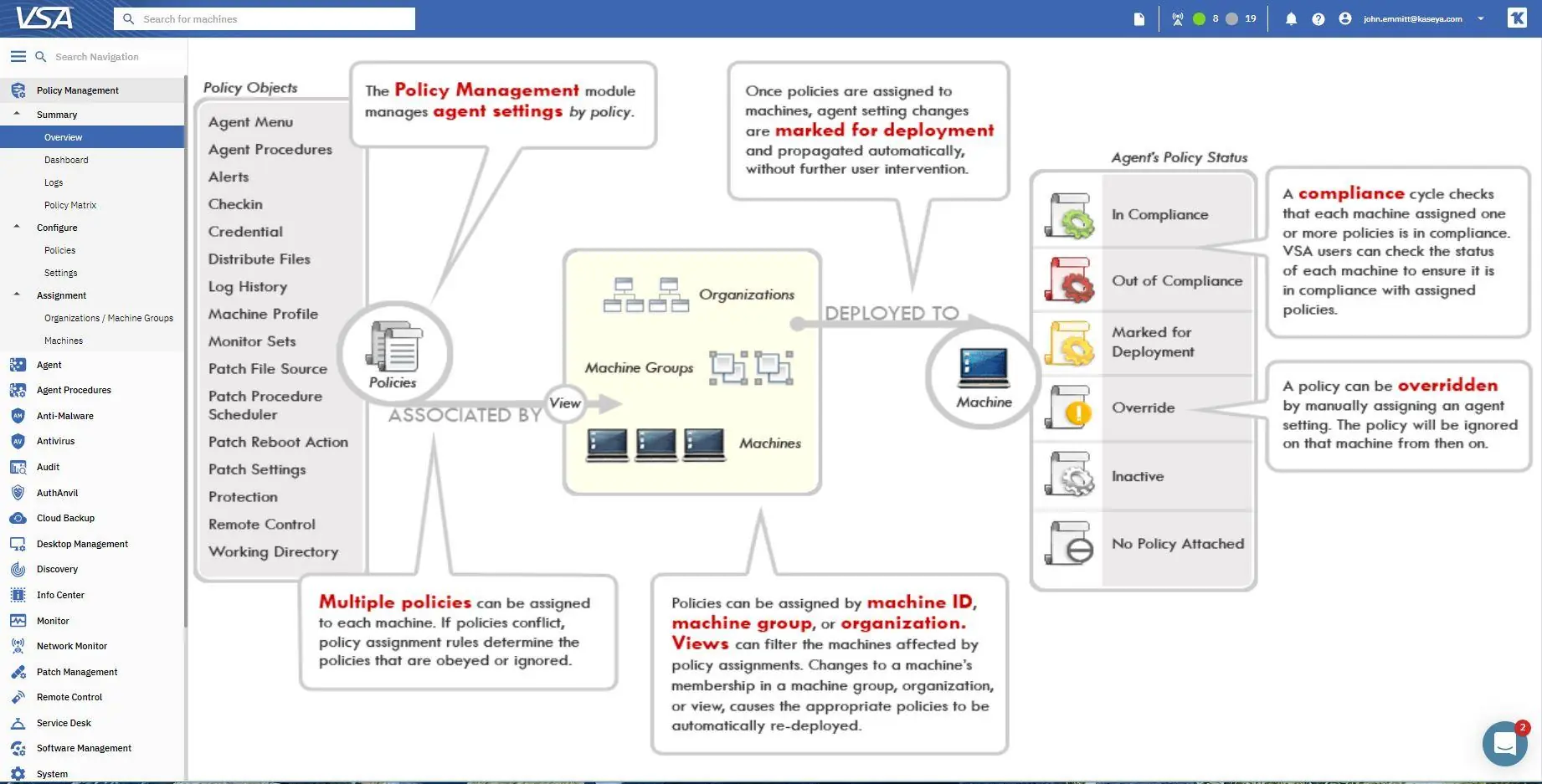Click the Policy Management module icon
Image resolution: width=1542 pixels, height=784 pixels.
pos(18,90)
